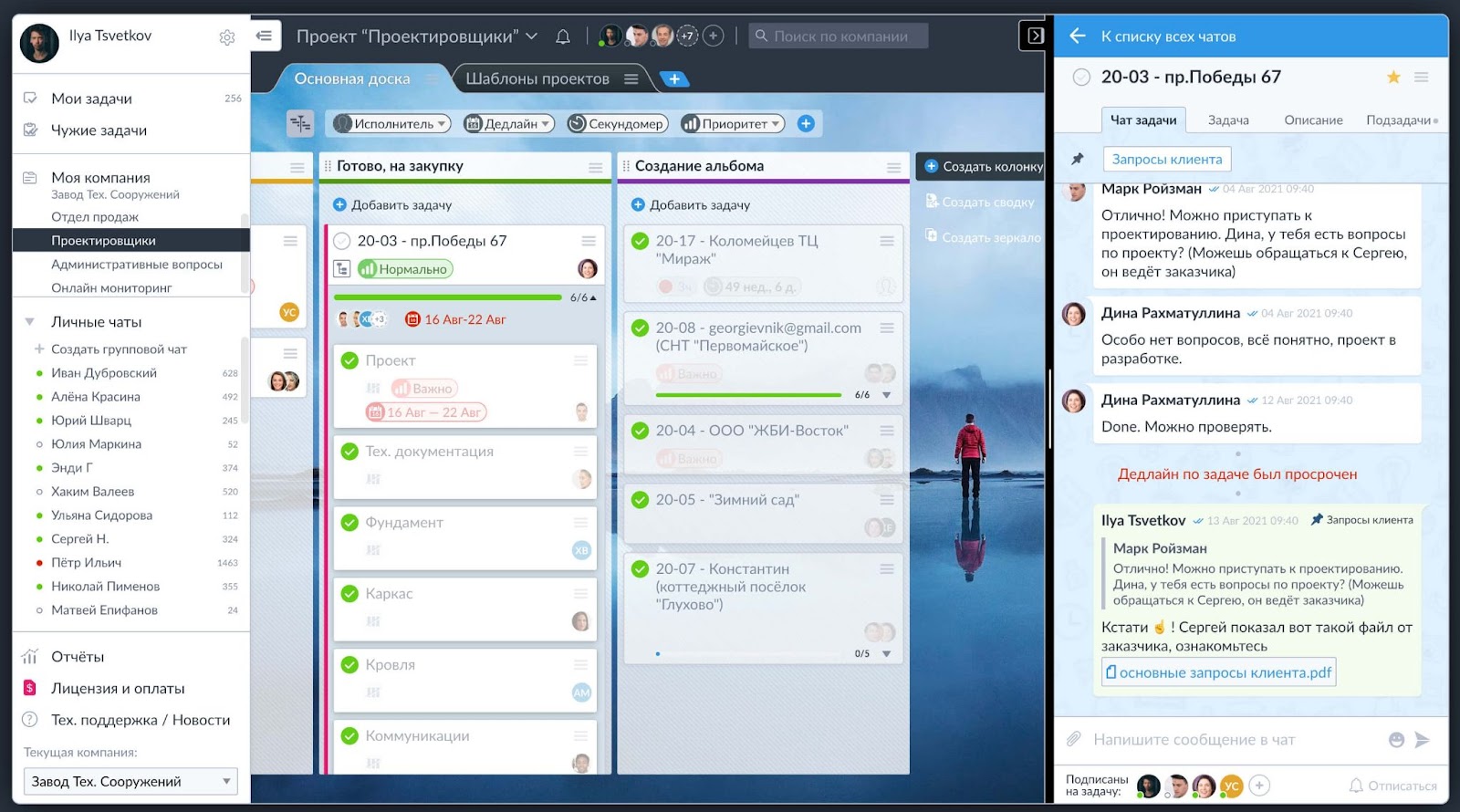Add task in Создание альбома column
This screenshot has height=812, width=1460.
click(691, 204)
